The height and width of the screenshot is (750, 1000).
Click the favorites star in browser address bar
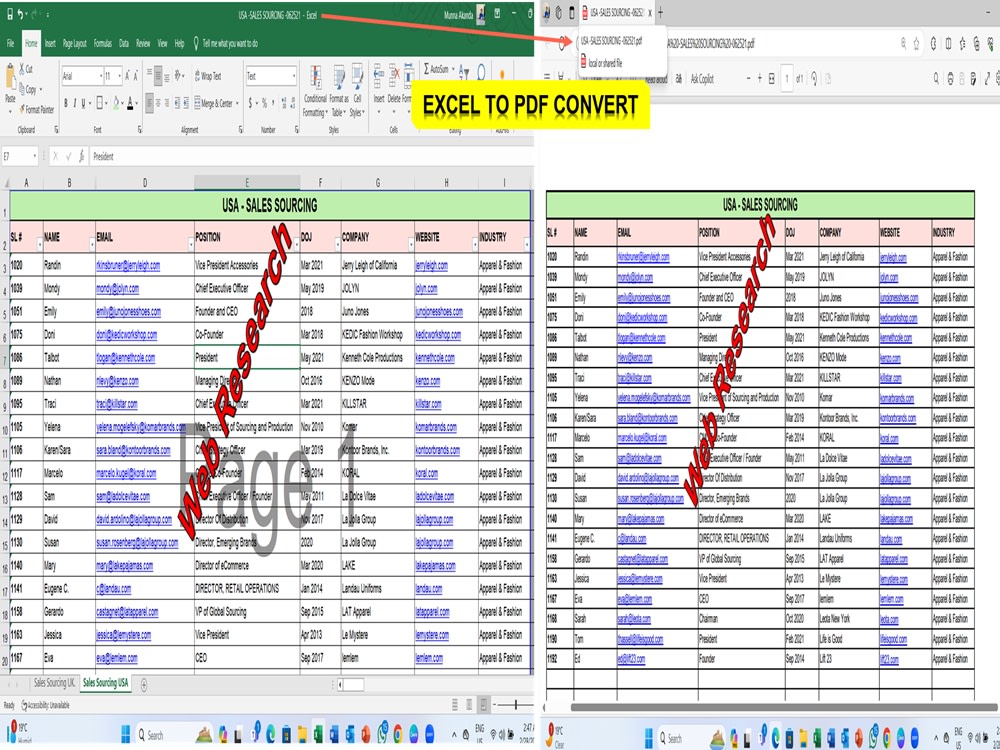pyautogui.click(x=916, y=43)
